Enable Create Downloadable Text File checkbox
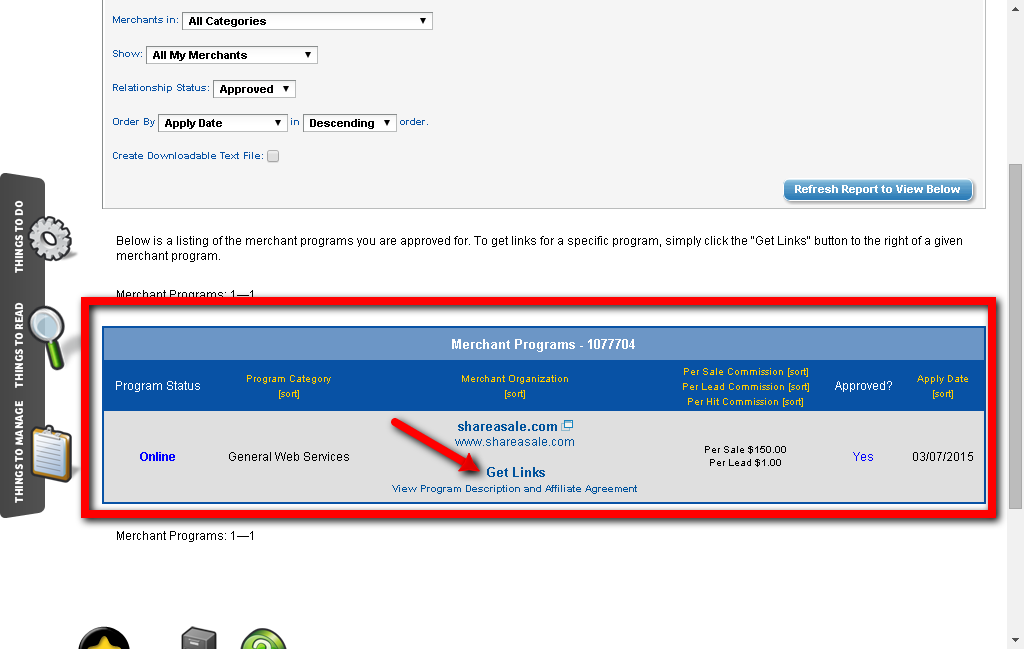Image resolution: width=1024 pixels, height=649 pixels. click(273, 156)
